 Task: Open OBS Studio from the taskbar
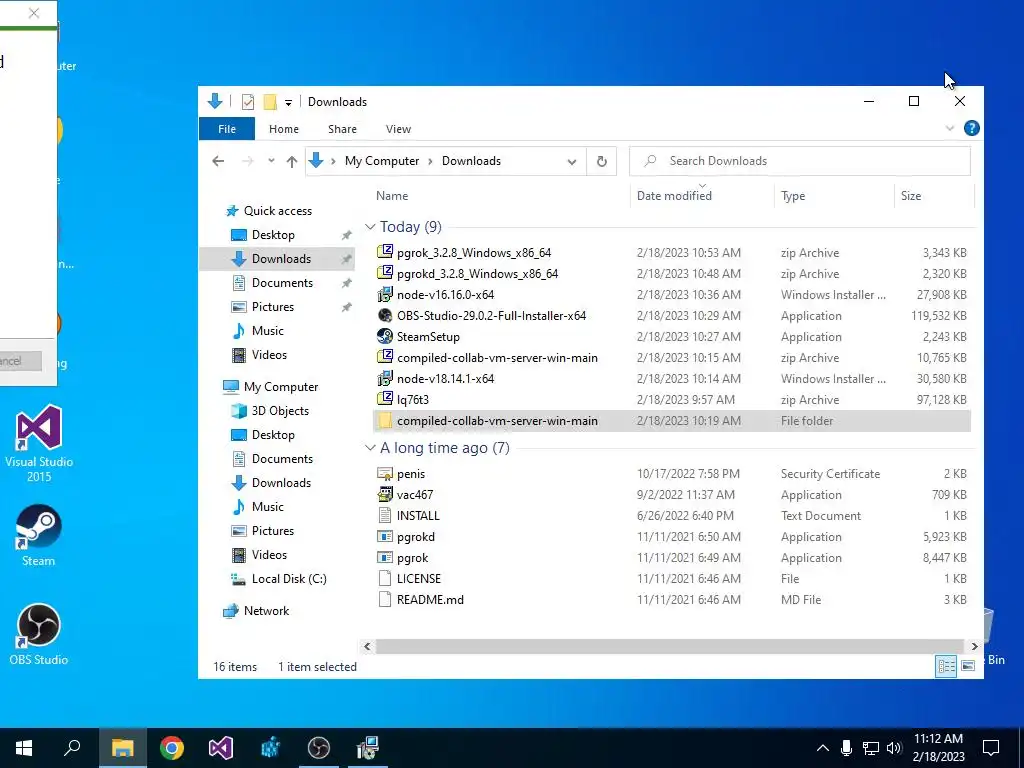point(319,748)
